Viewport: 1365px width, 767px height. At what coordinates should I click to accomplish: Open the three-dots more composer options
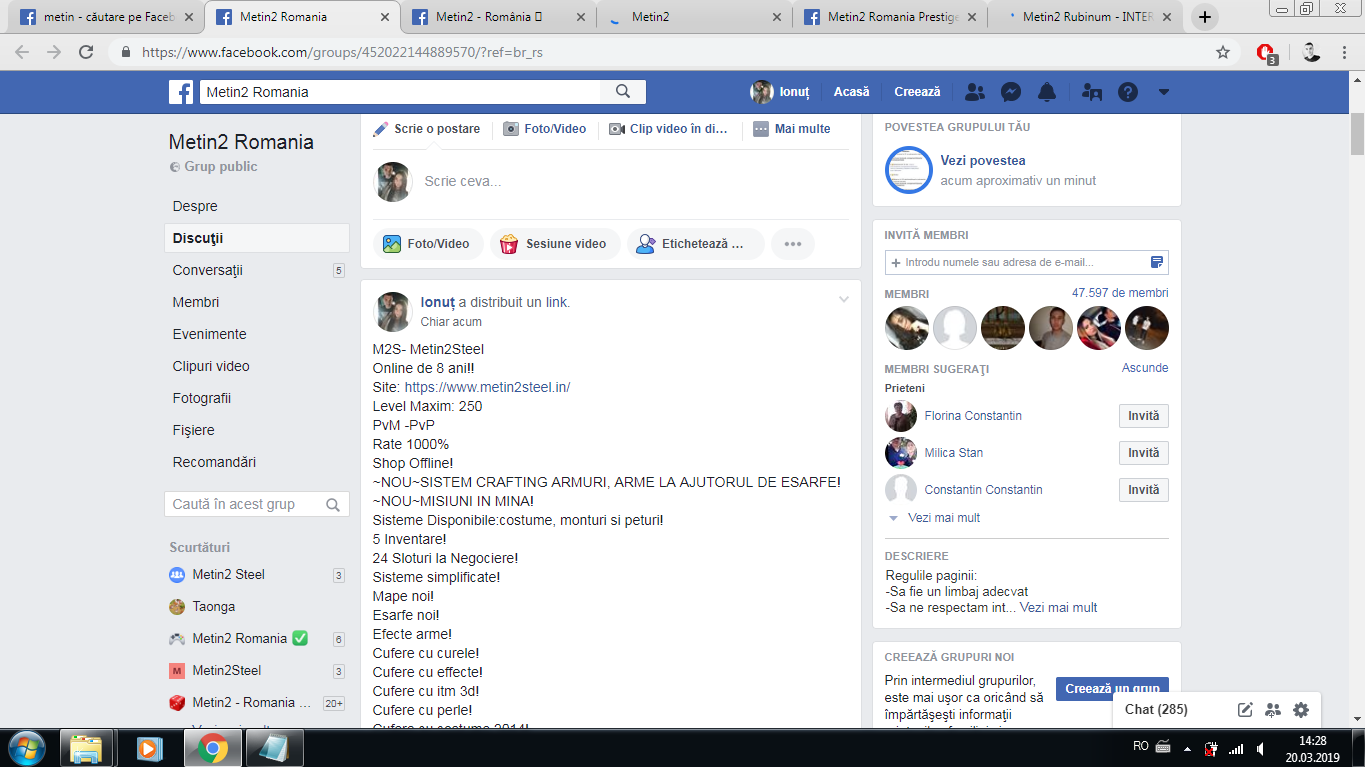793,244
